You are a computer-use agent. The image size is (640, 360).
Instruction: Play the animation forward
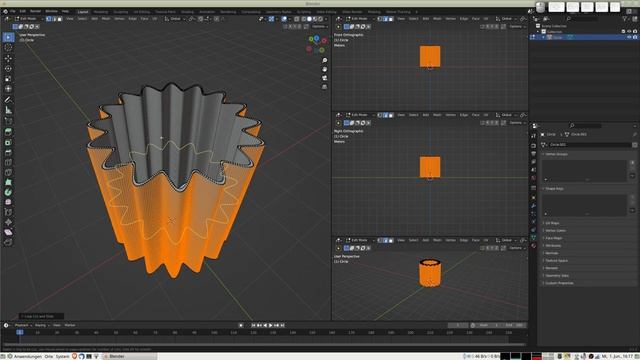pyautogui.click(x=271, y=325)
